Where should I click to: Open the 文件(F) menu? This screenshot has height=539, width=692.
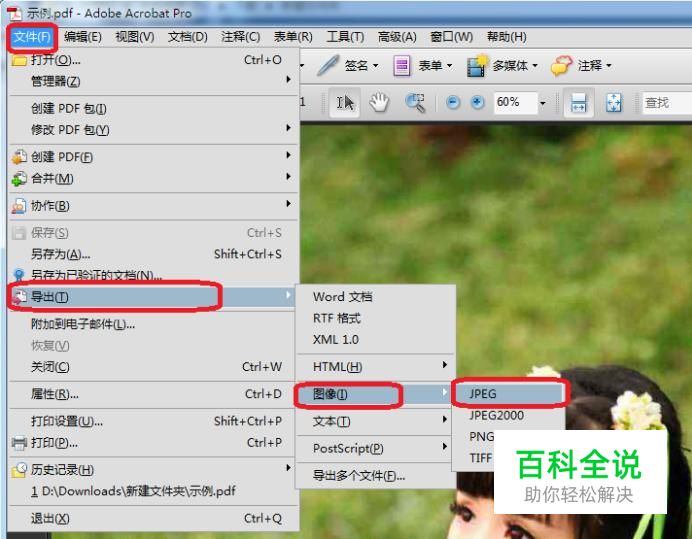[31, 37]
